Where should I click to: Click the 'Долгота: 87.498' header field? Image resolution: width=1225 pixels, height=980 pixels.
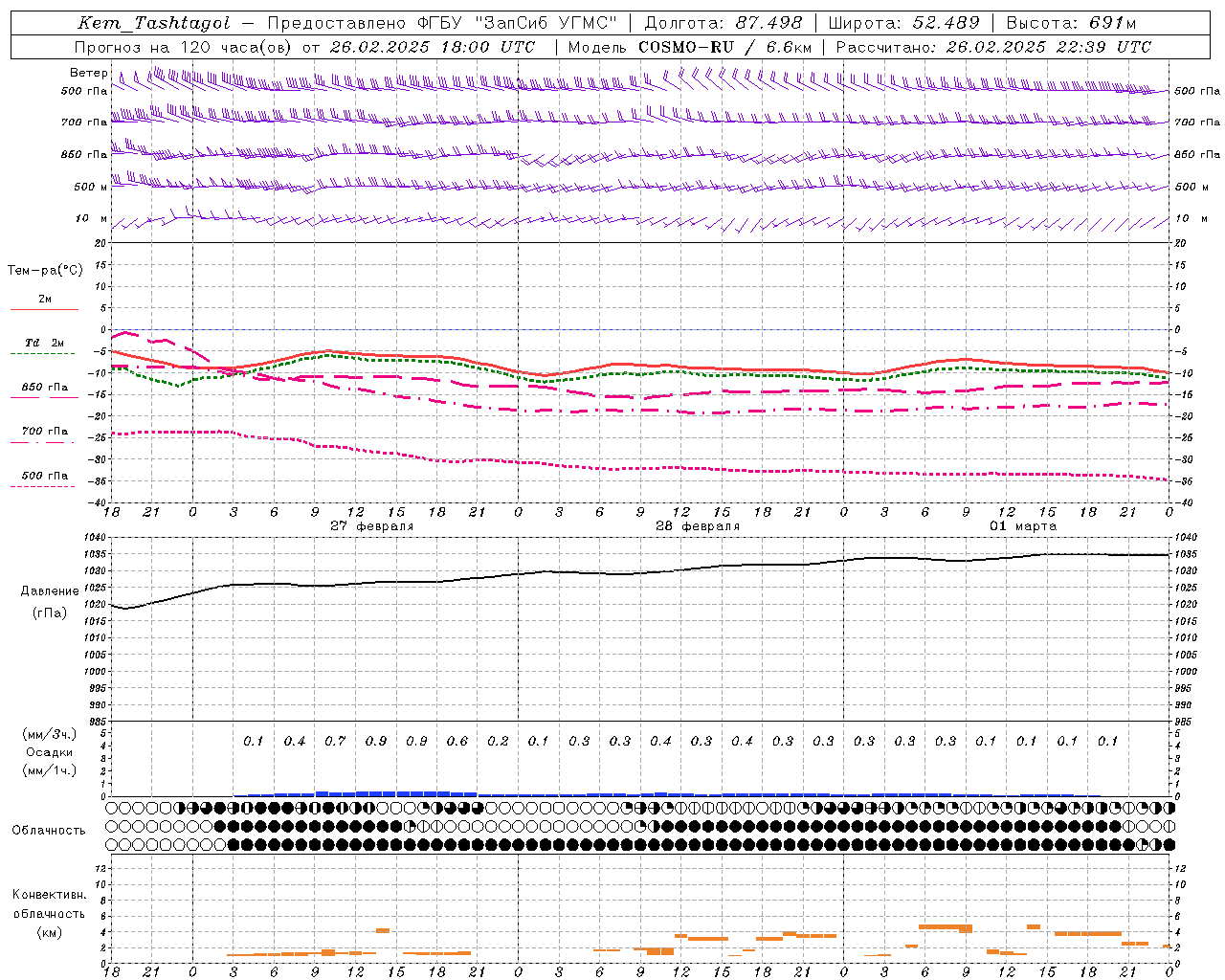click(724, 23)
